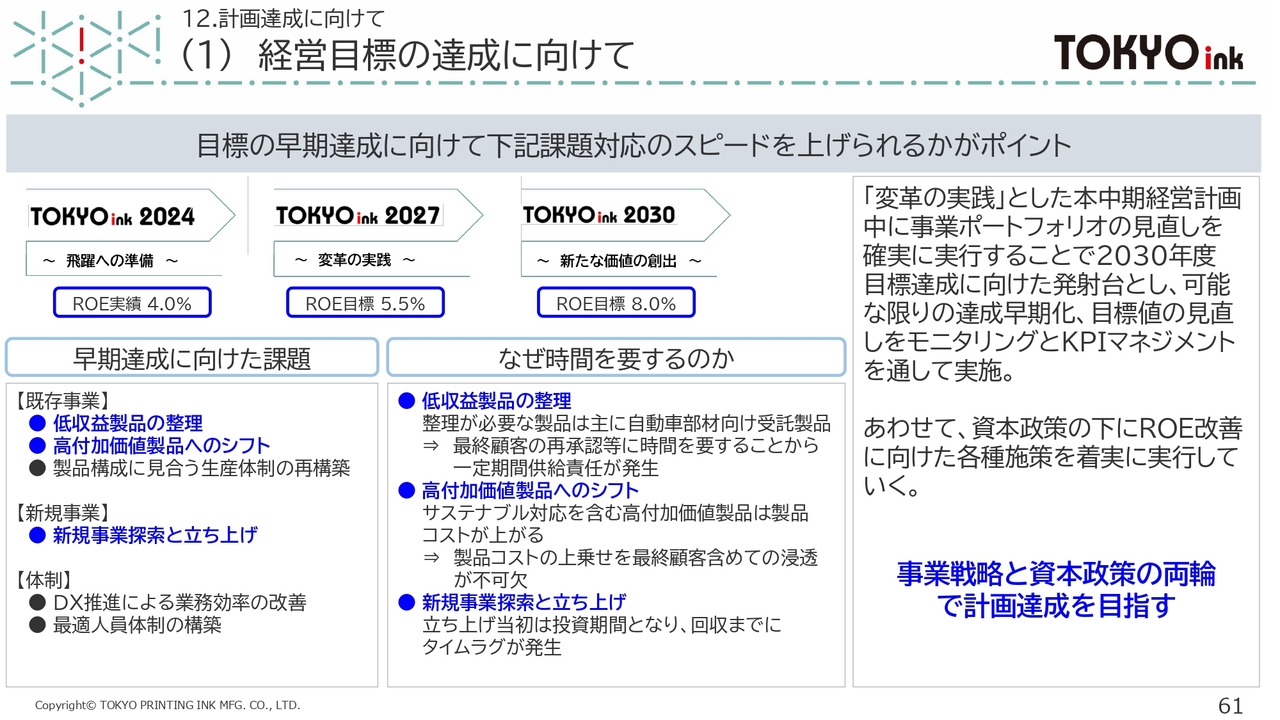Image resolution: width=1280 pixels, height=720 pixels.
Task: Click the title '(1) 経営目標の達成に向けて'
Action: click(x=407, y=55)
